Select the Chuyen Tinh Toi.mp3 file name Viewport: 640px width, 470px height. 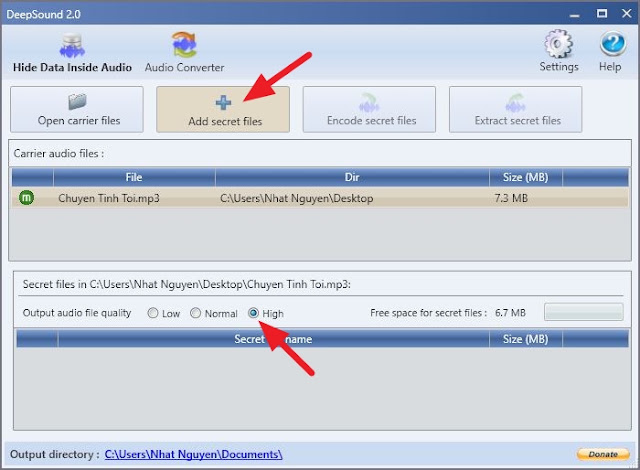tap(109, 198)
